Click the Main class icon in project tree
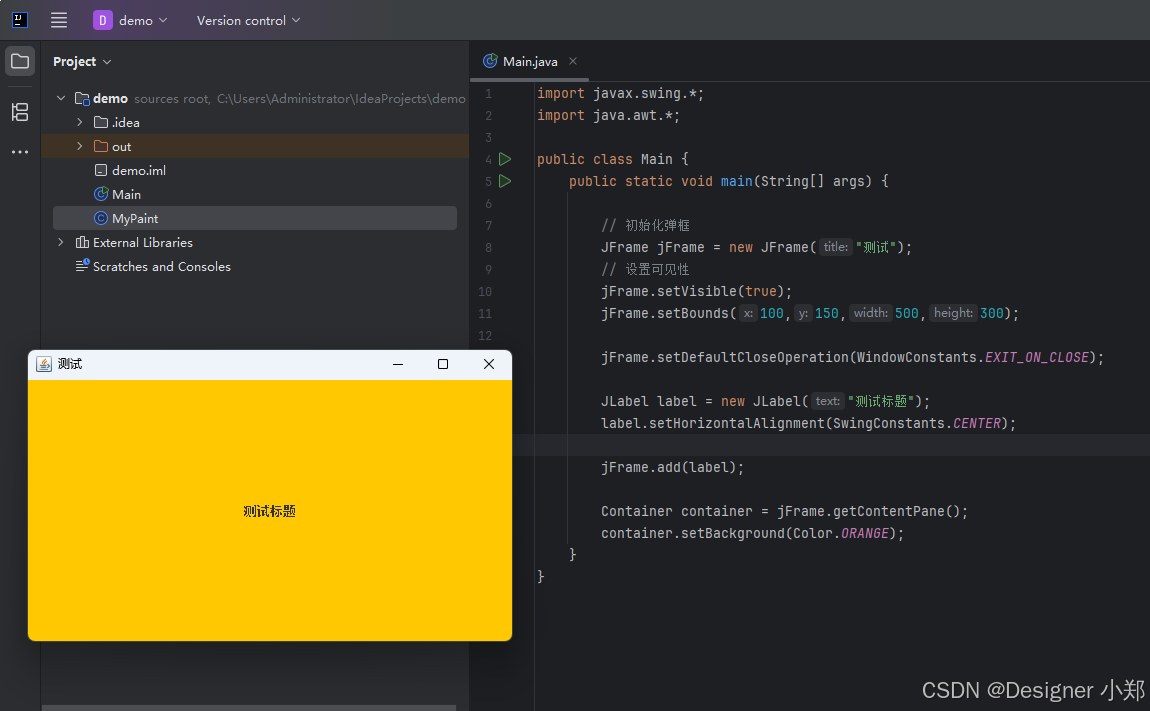1150x711 pixels. pos(101,194)
